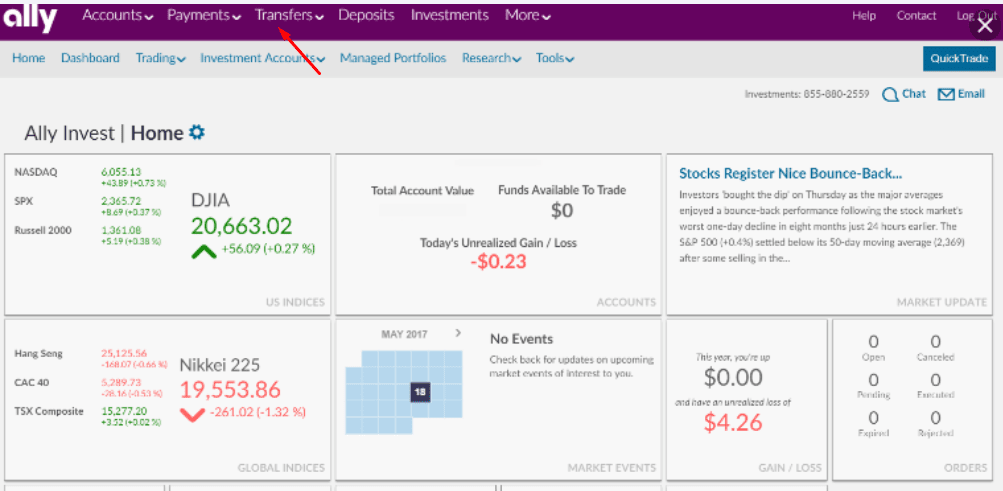
Task: Click the green DJIA up arrow
Action: click(x=204, y=251)
